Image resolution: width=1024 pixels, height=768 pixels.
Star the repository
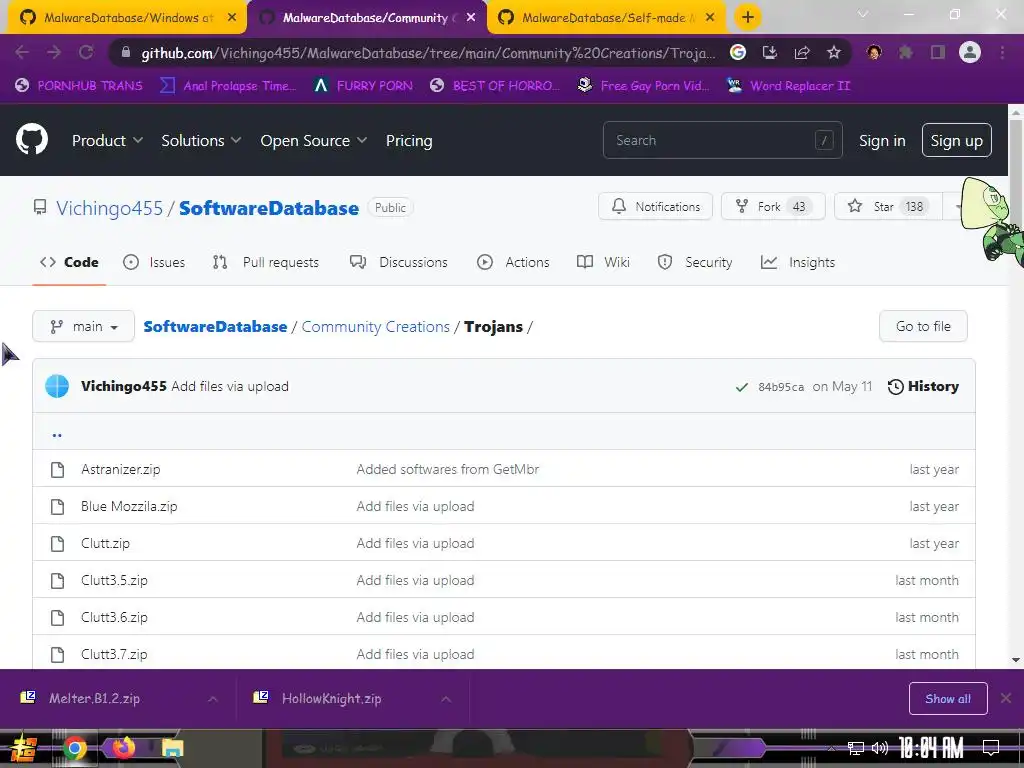[888, 207]
